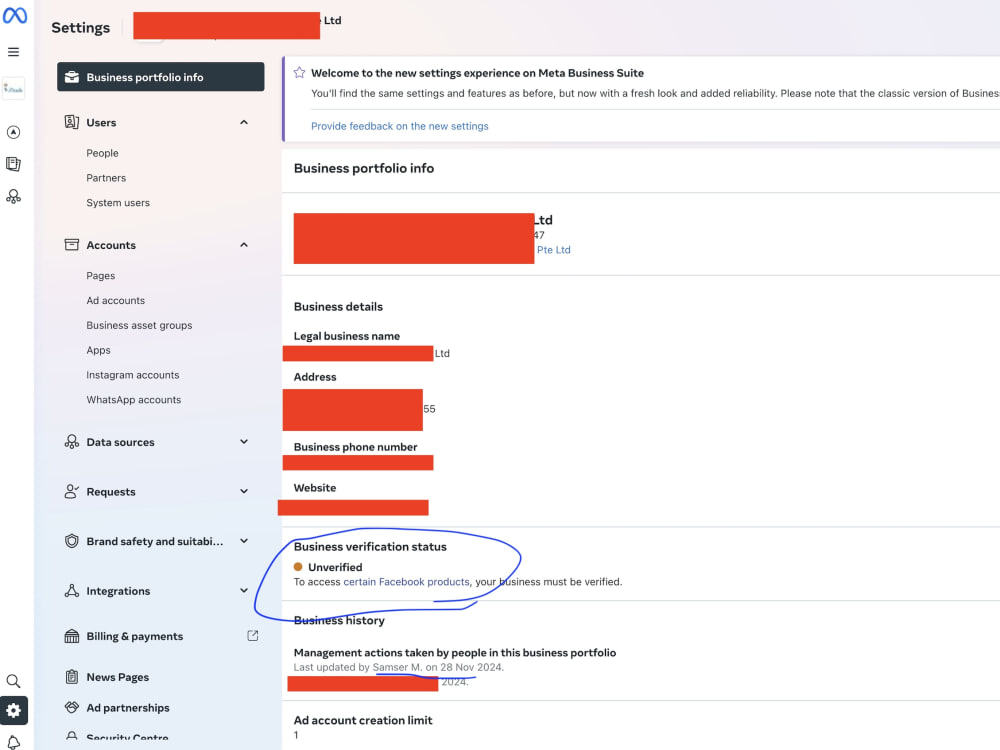Open Ad accounts
The image size is (1000, 750).
click(115, 300)
